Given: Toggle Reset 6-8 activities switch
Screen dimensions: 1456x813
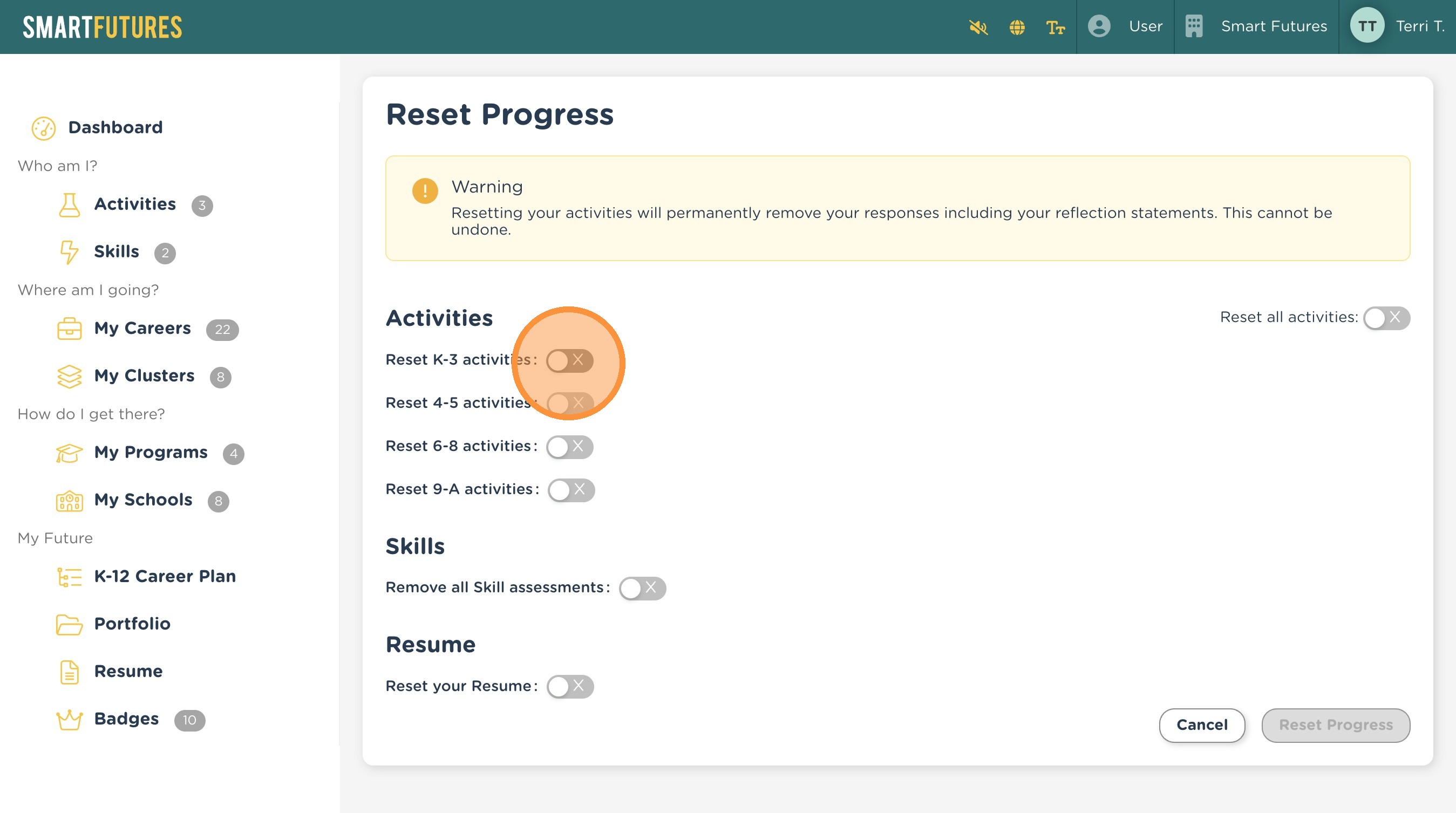Looking at the screenshot, I should coord(569,447).
